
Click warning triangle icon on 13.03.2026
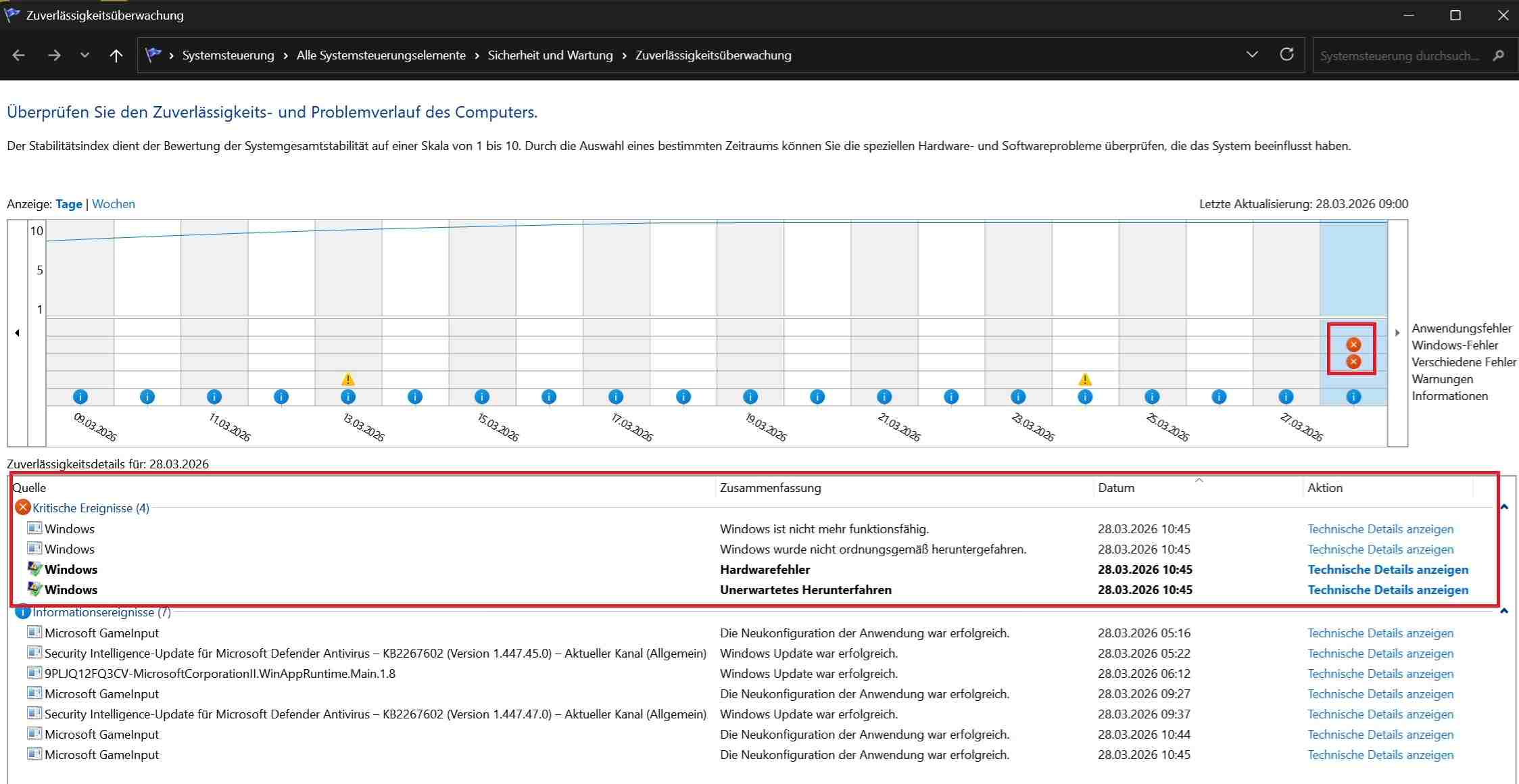[x=347, y=379]
